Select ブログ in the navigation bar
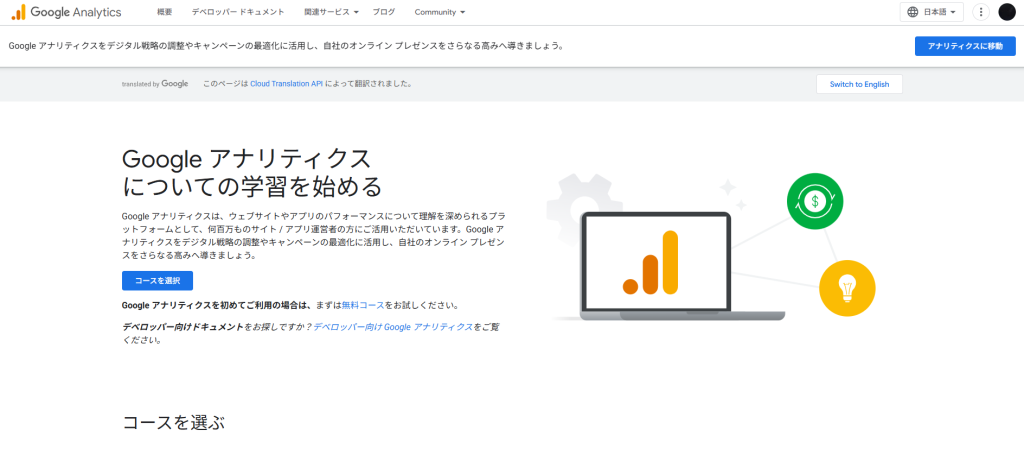The height and width of the screenshot is (455, 1024). click(x=383, y=12)
